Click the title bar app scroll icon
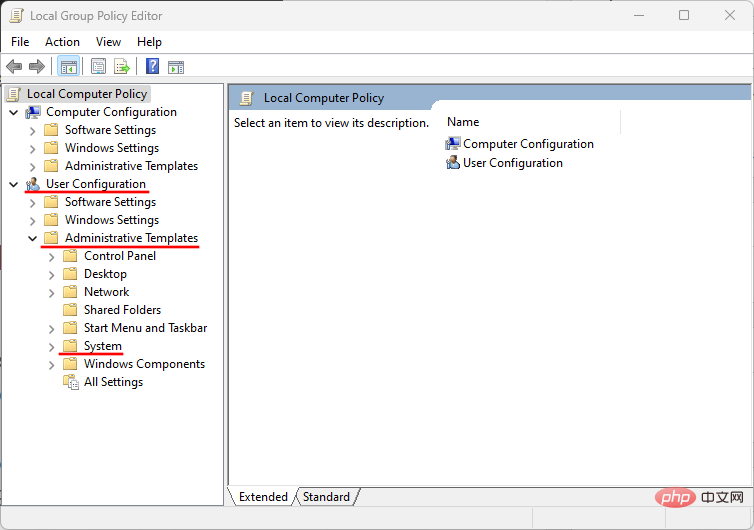 pyautogui.click(x=16, y=16)
